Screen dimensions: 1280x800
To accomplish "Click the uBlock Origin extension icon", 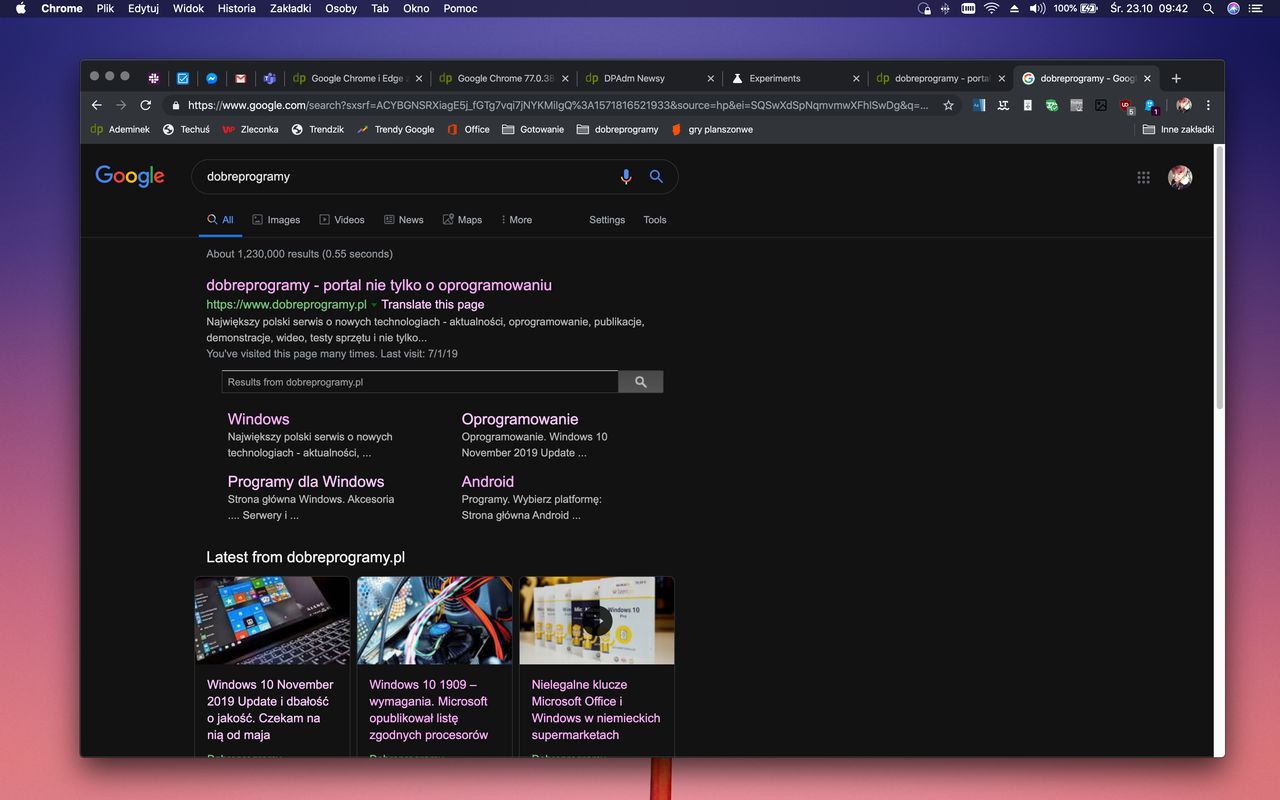I will click(x=1126, y=105).
